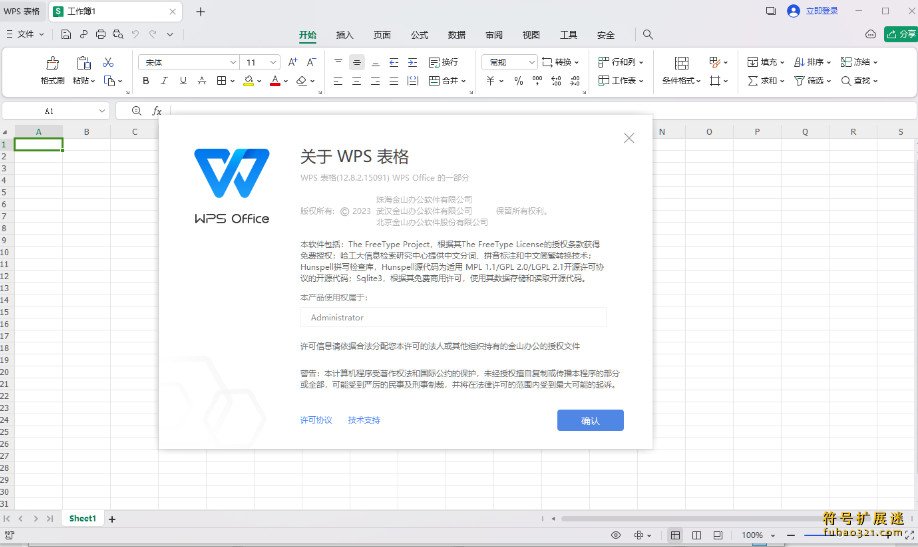The height and width of the screenshot is (547, 918).
Task: Click the Cut scissors icon
Action: (108, 62)
